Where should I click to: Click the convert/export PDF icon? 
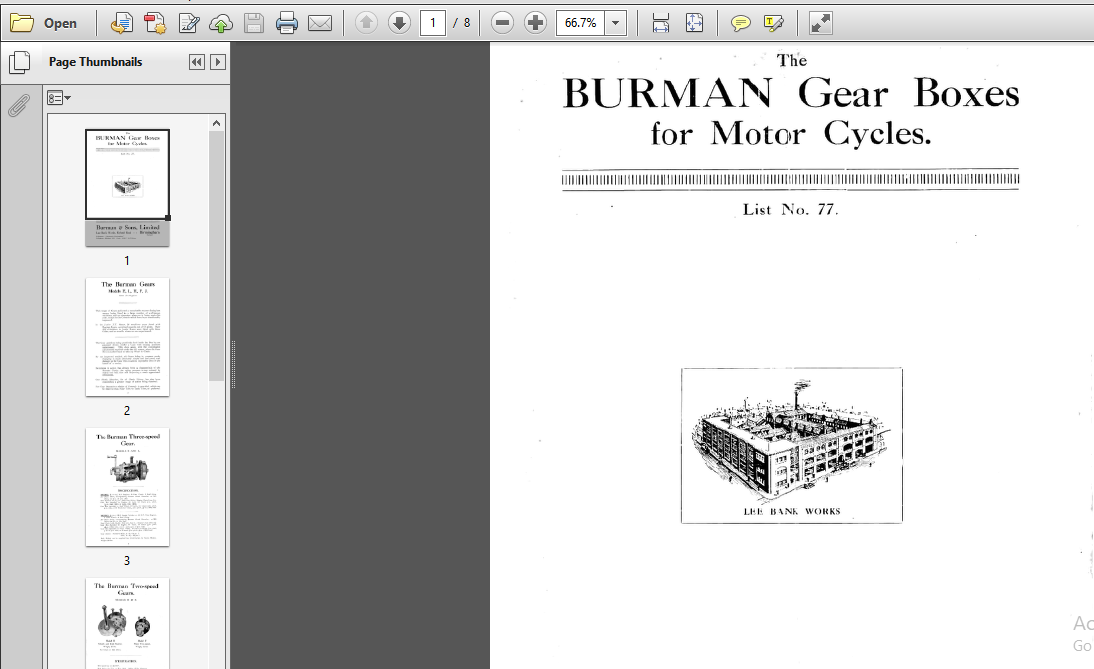point(121,23)
